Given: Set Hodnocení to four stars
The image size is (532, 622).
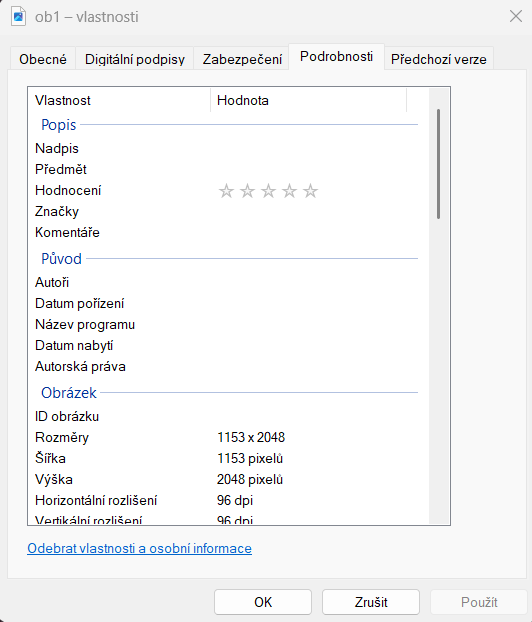Looking at the screenshot, I should [289, 191].
